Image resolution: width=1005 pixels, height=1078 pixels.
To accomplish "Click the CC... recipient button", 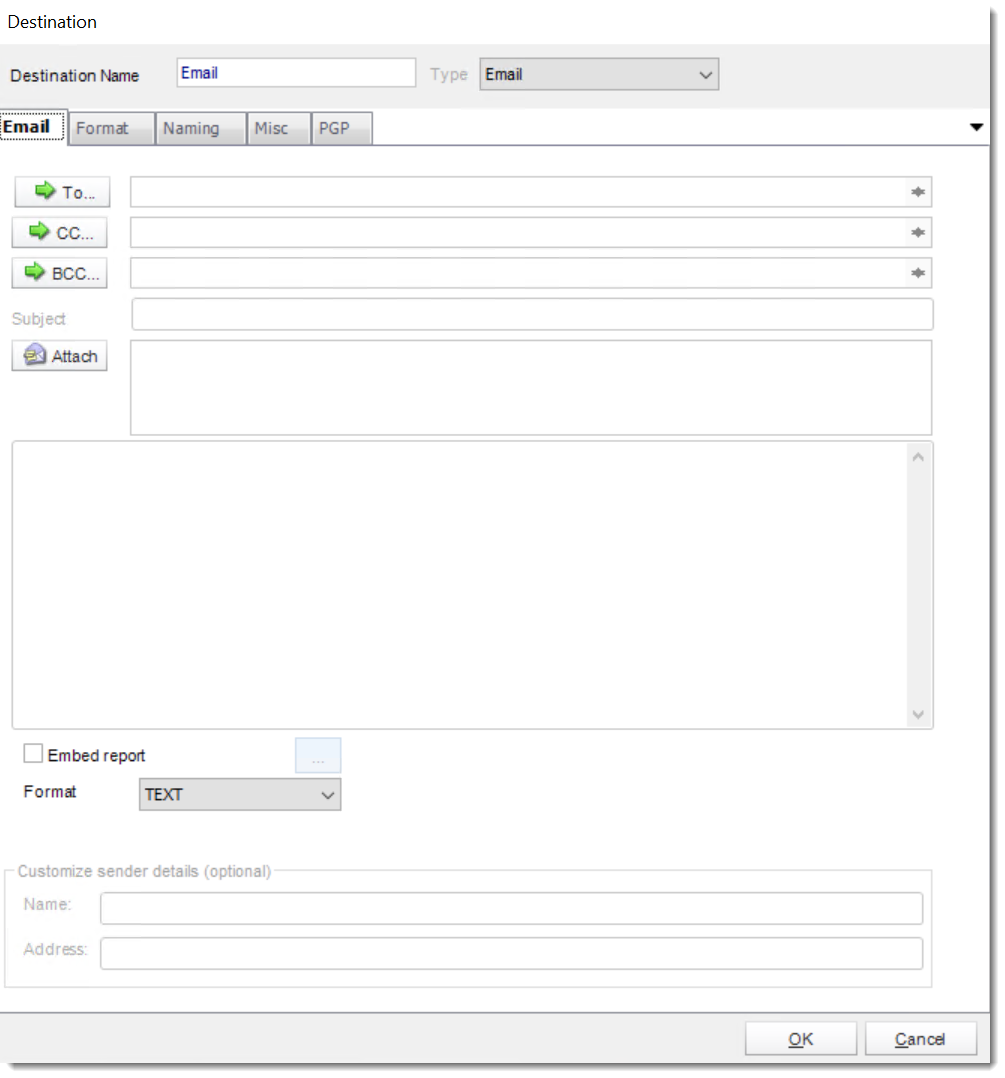I will coord(60,232).
